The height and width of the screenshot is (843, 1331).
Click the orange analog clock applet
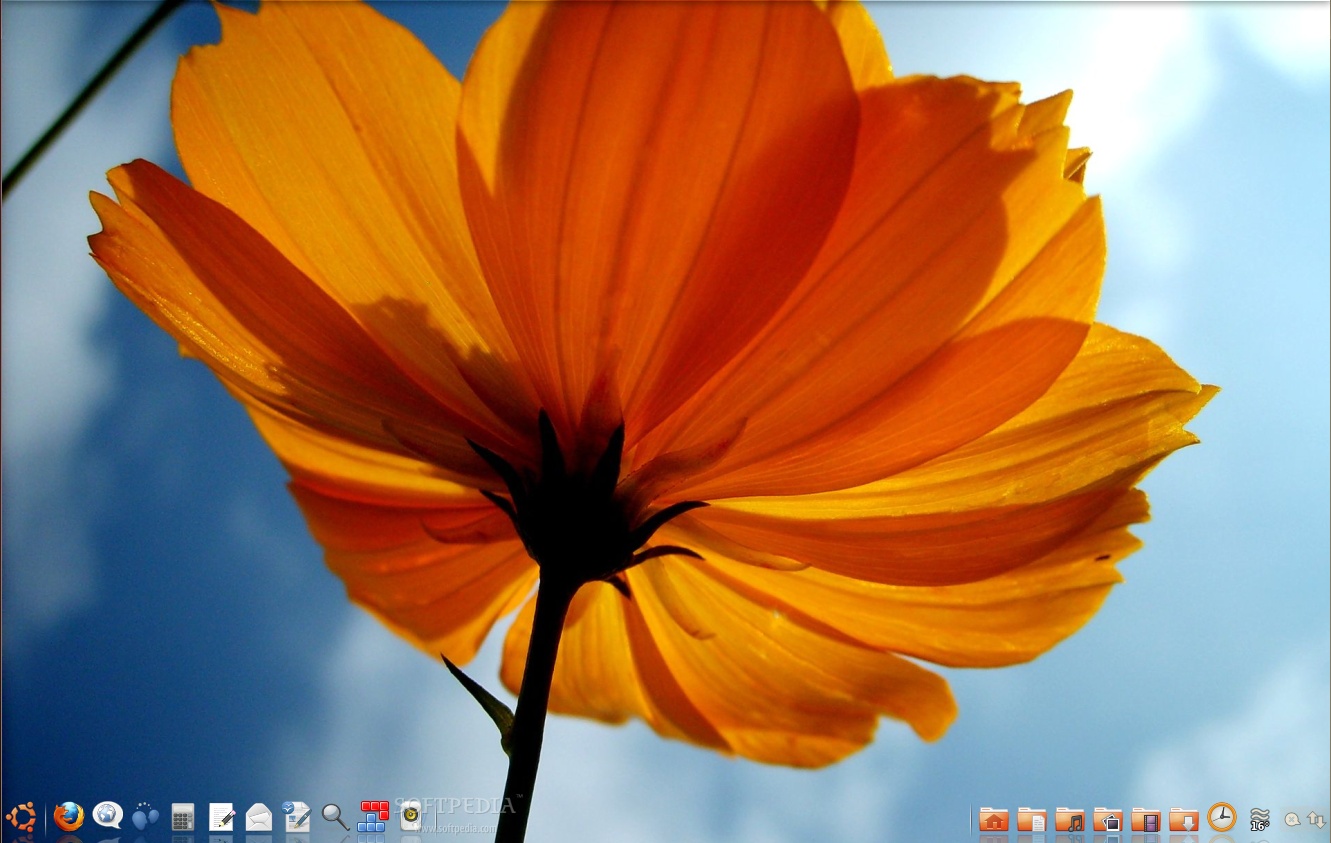(x=1221, y=817)
